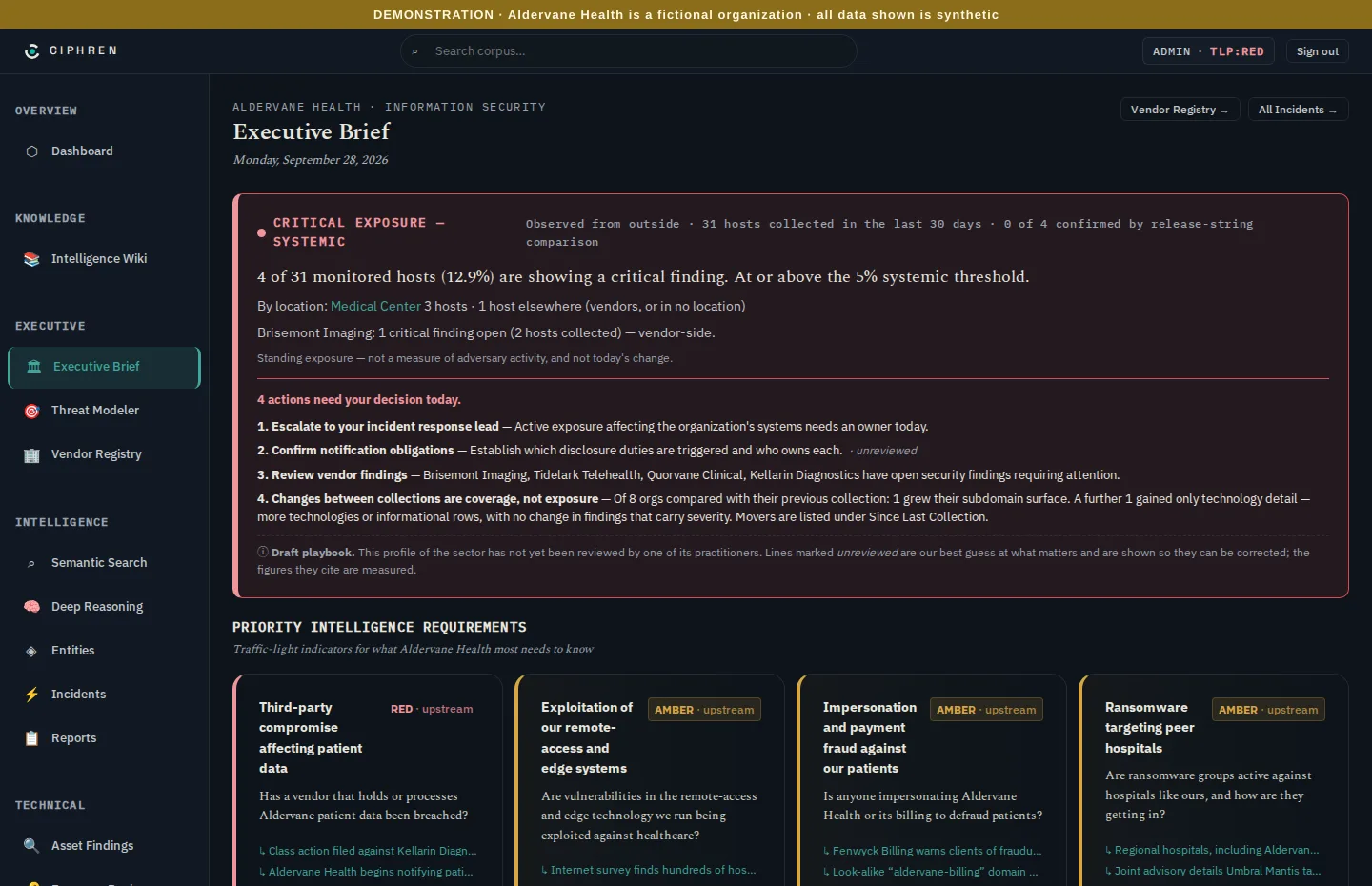1372x886 pixels.
Task: Open Aldervane Health begins notifying patients link
Action: click(366, 872)
